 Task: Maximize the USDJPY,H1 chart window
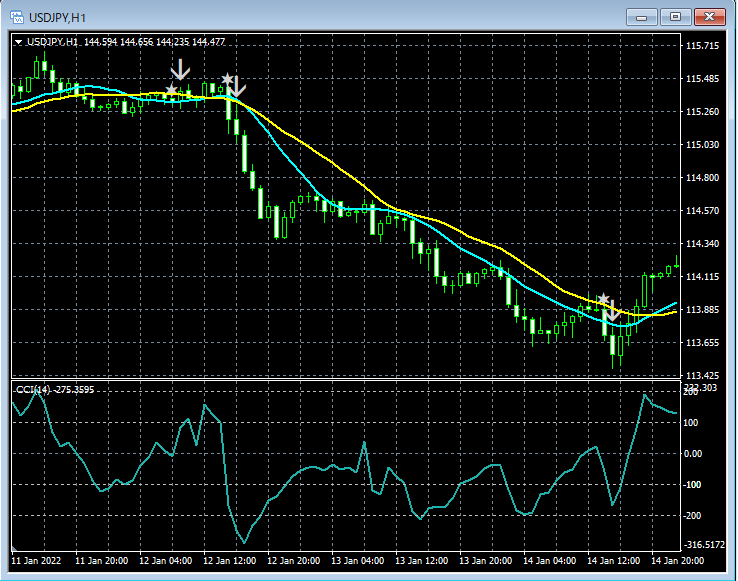[x=675, y=17]
